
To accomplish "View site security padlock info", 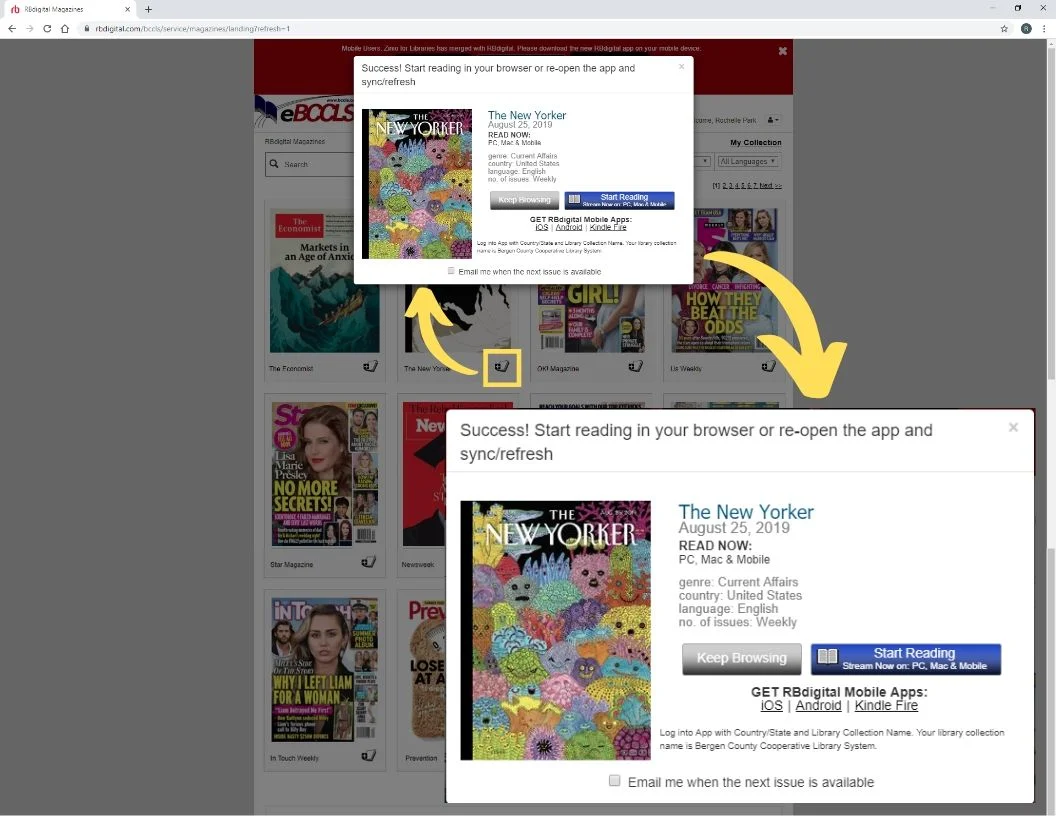I will coord(87,28).
